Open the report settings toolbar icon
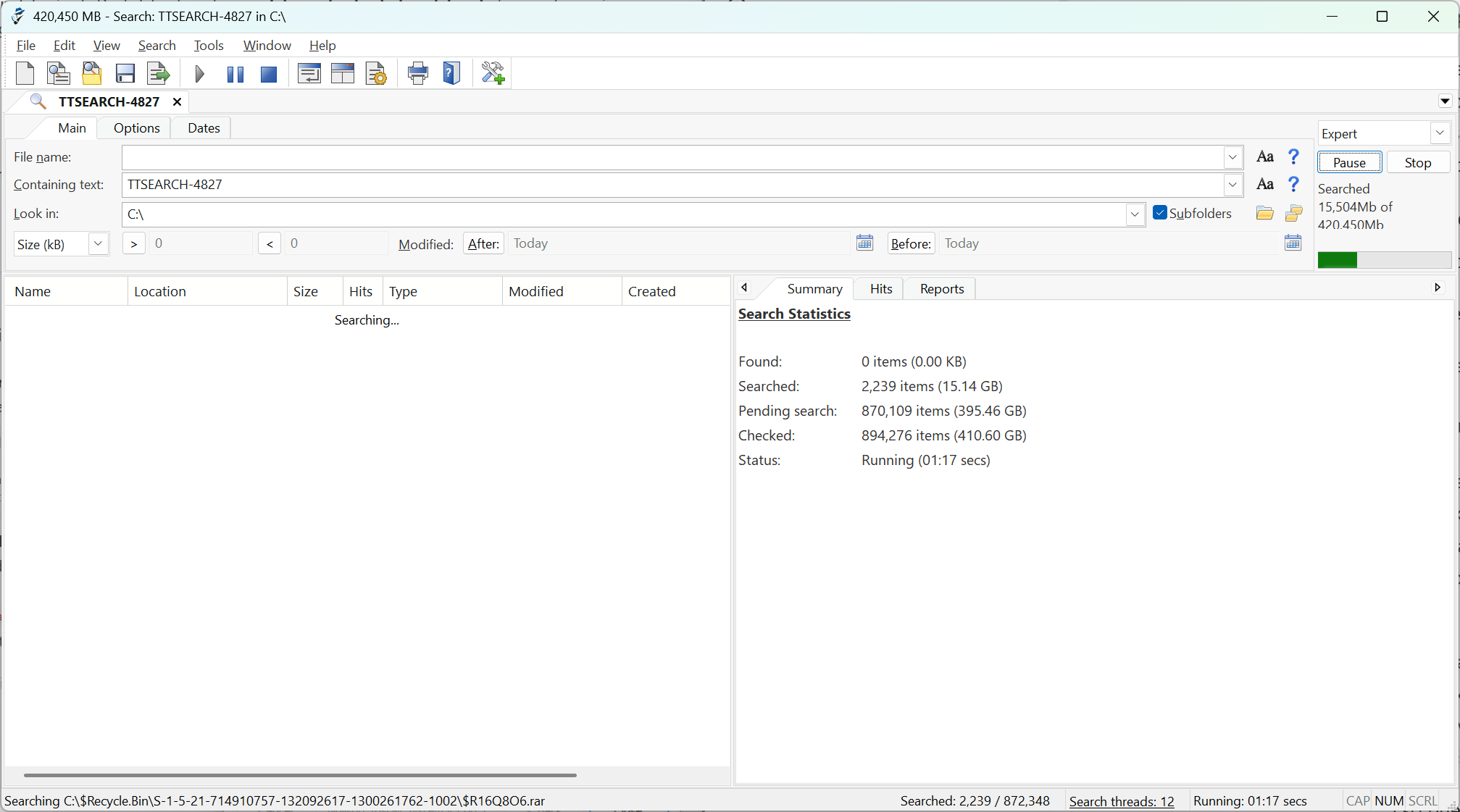This screenshot has width=1460, height=812. pos(376,73)
